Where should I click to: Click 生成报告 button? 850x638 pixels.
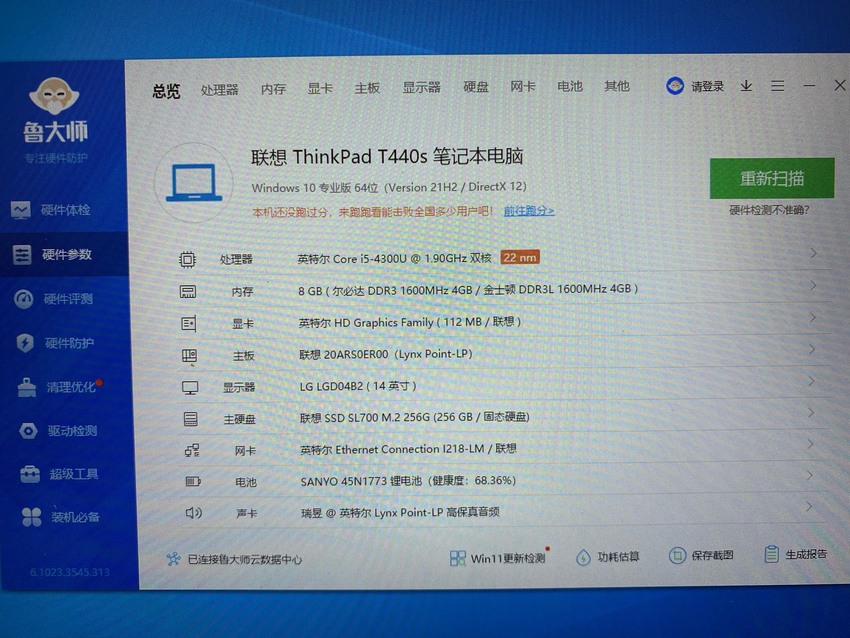coord(795,554)
